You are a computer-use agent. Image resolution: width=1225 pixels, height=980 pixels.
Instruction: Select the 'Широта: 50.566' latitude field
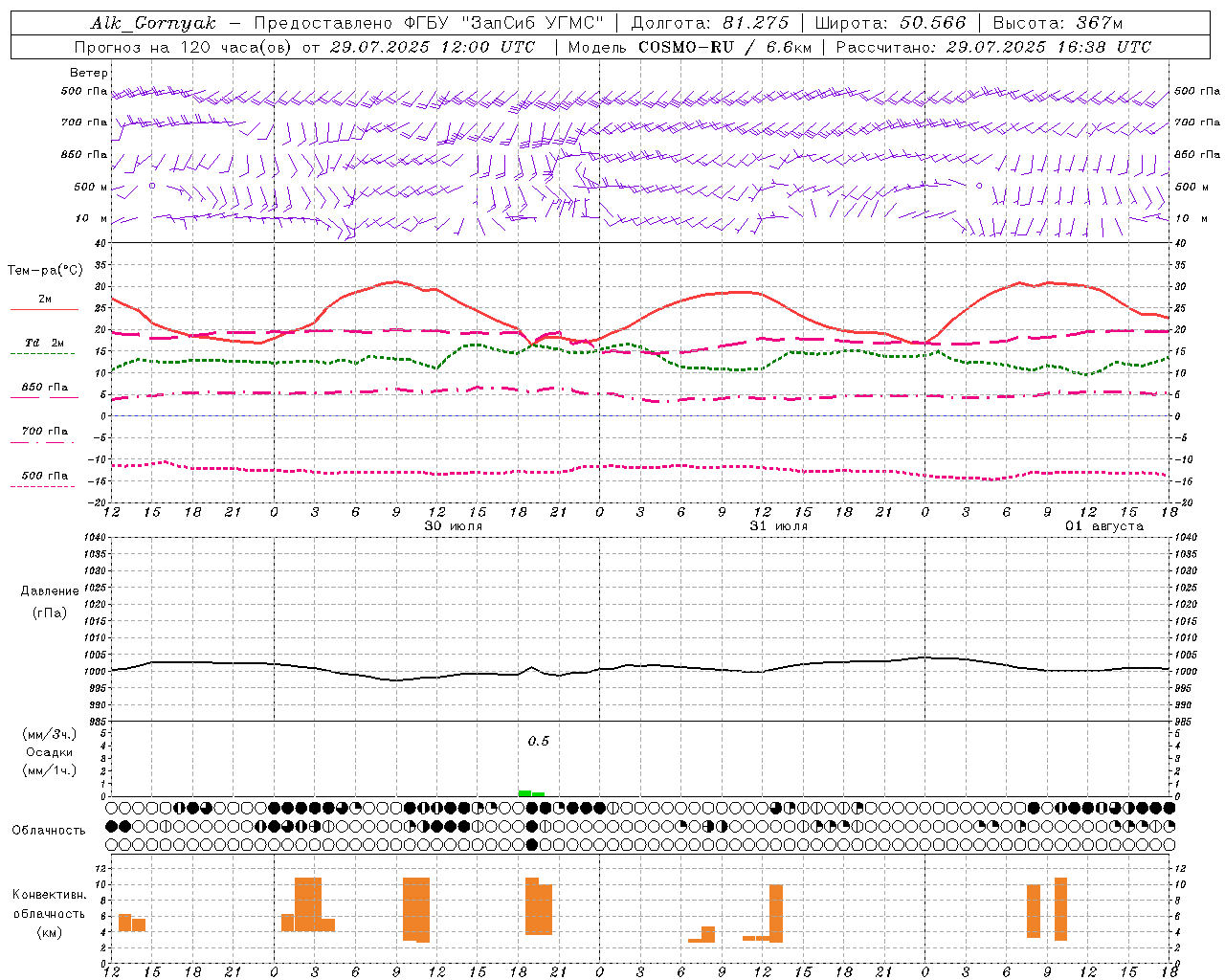pyautogui.click(x=890, y=23)
